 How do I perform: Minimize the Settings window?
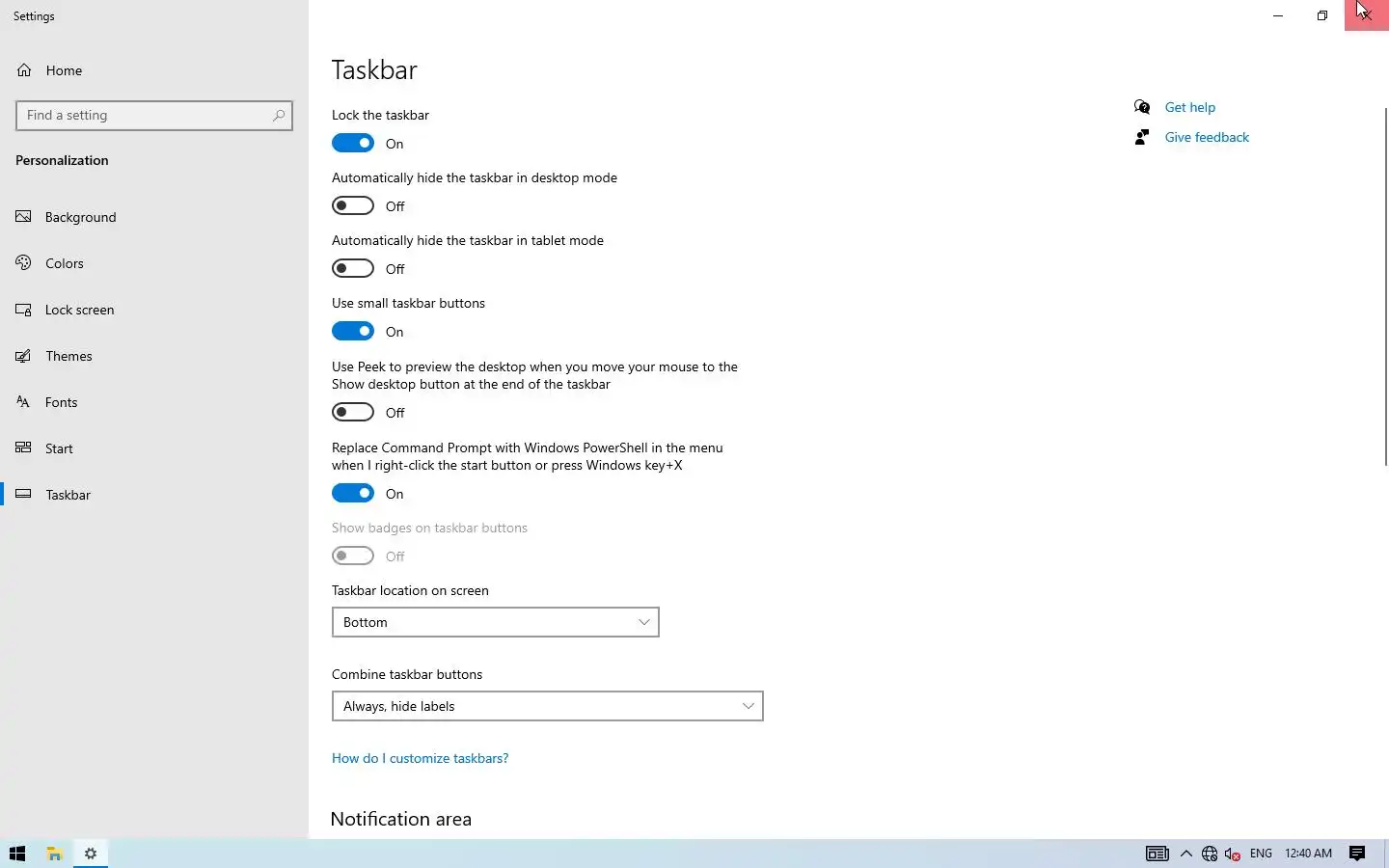(x=1278, y=15)
